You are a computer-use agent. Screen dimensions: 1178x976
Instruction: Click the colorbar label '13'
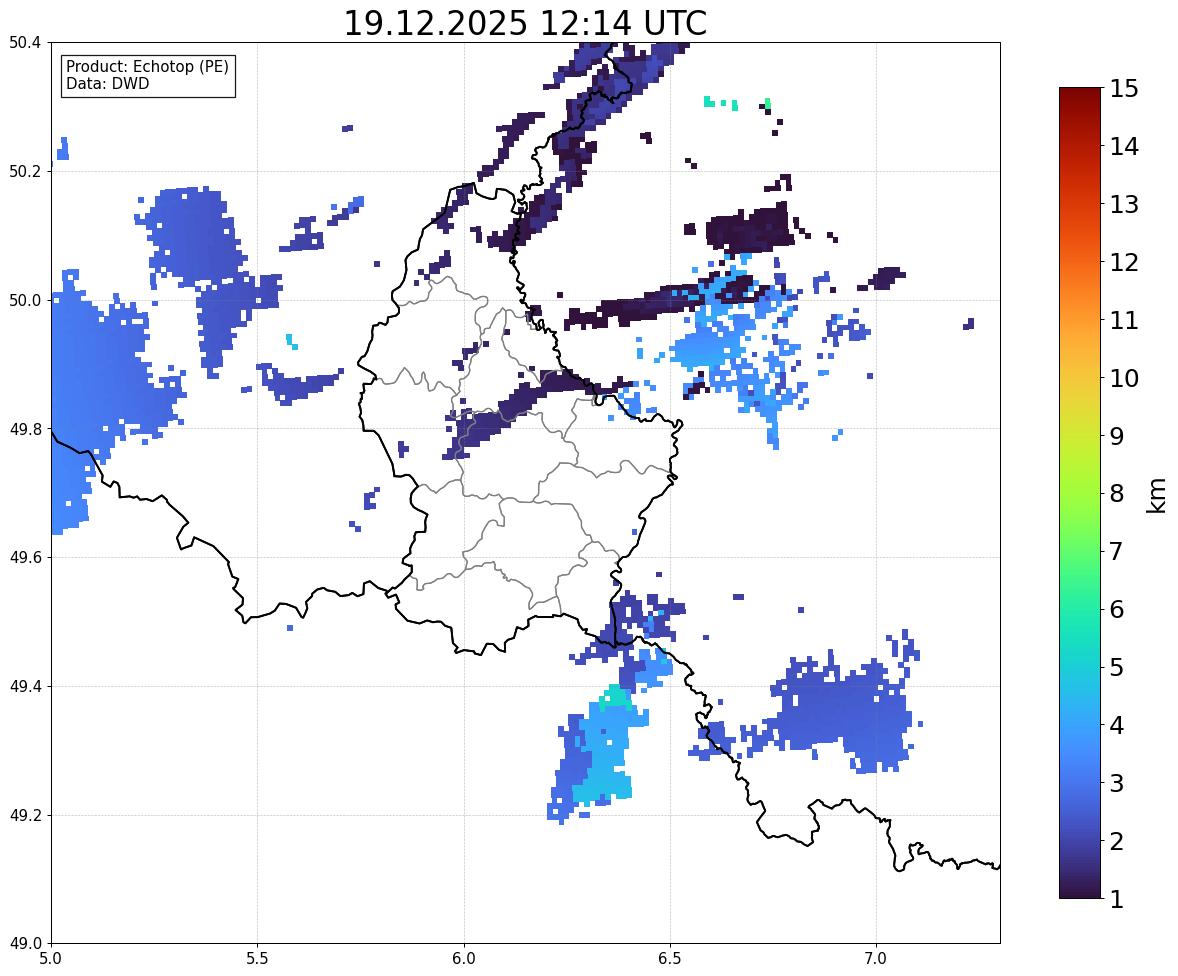coord(1124,204)
